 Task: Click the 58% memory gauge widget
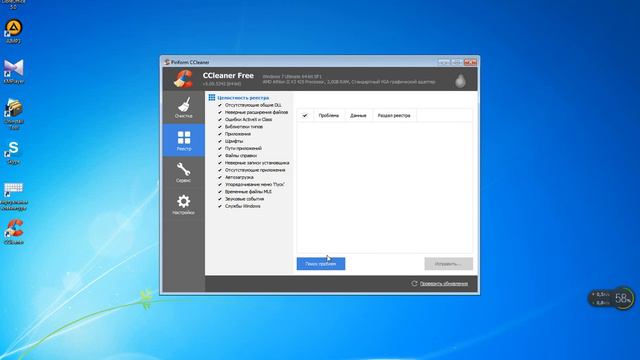pyautogui.click(x=623, y=298)
